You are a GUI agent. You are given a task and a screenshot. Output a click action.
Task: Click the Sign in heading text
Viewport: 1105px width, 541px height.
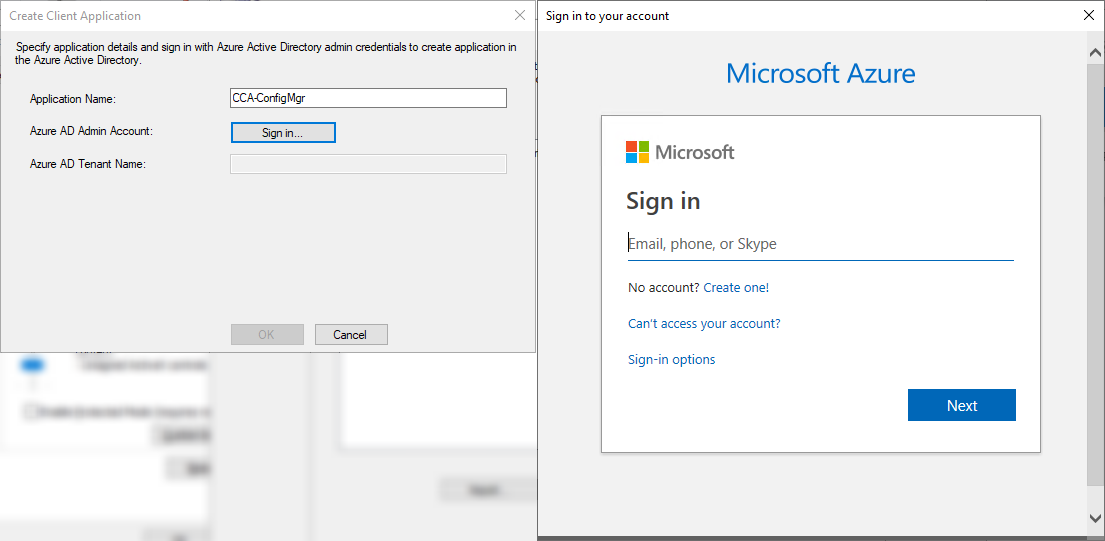[x=663, y=201]
